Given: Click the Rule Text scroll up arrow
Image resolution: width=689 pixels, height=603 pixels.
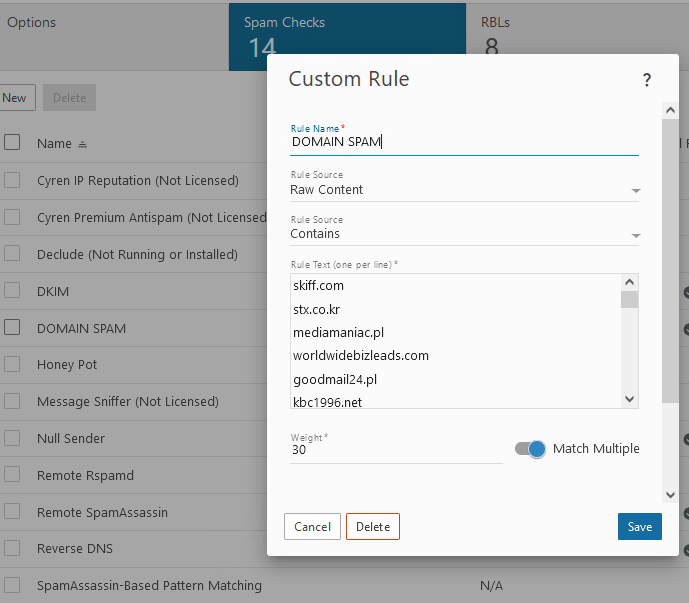Looking at the screenshot, I should tap(629, 283).
